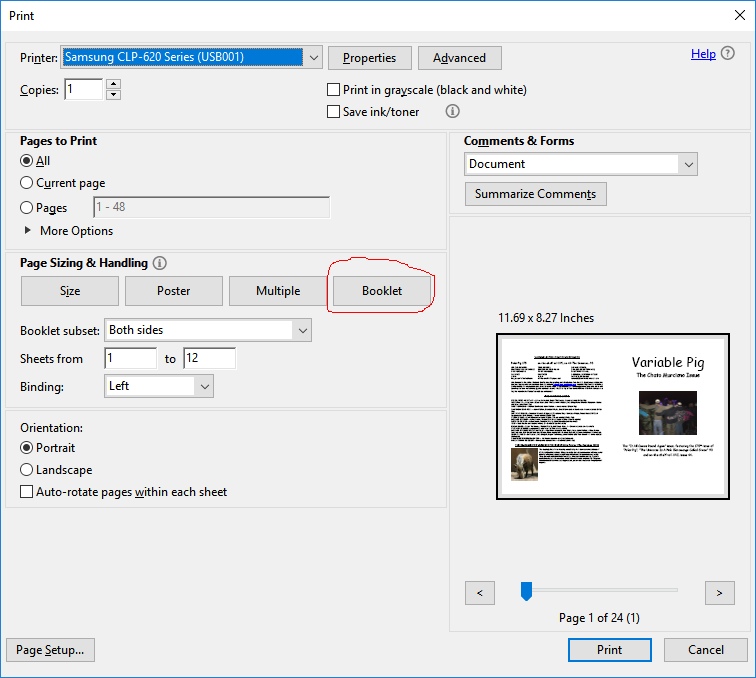Enable Auto-rotate pages within each sheet

[27, 492]
